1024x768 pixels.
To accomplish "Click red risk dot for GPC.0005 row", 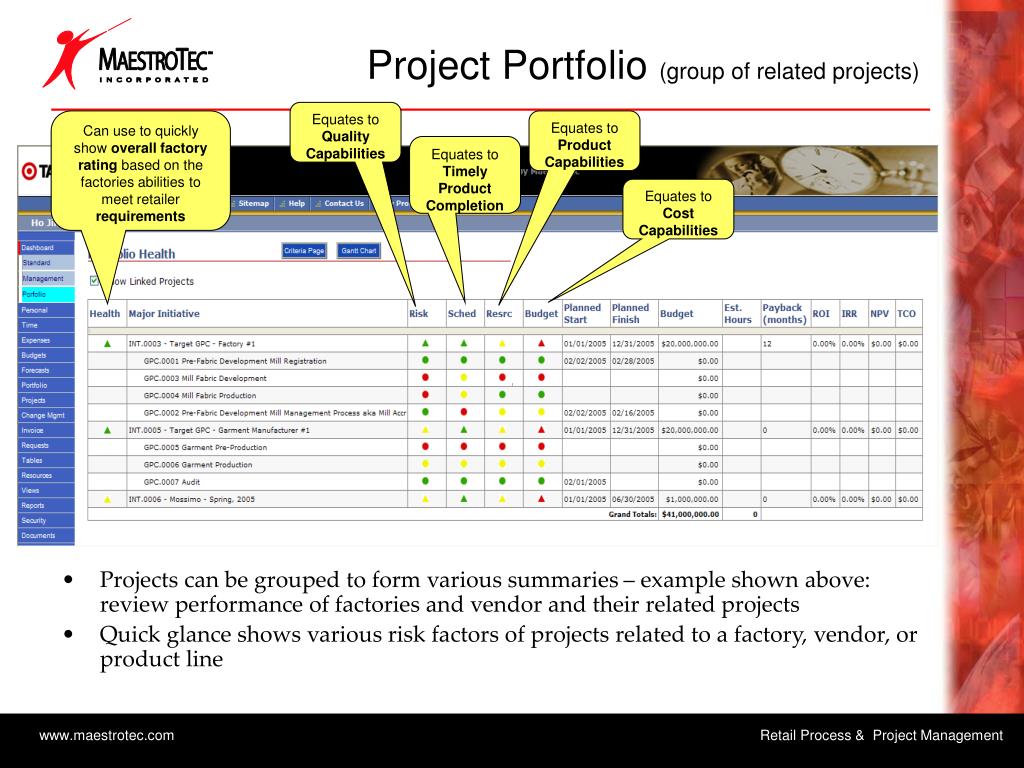I will pyautogui.click(x=425, y=447).
